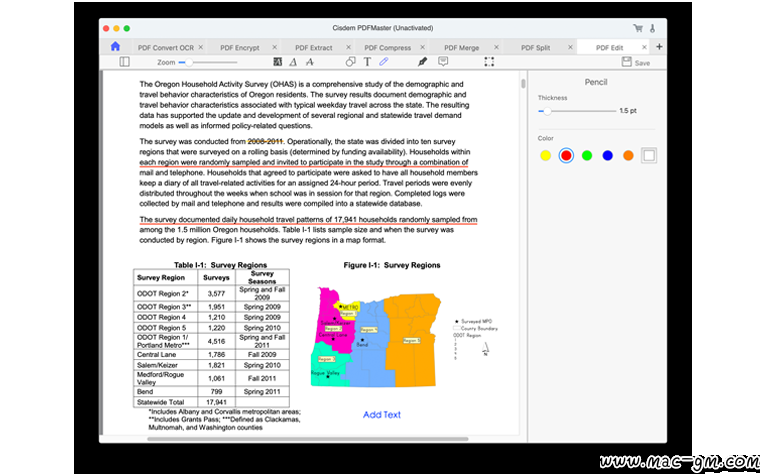Close the PDF Encrypt tab
Viewport: 760px width, 474px height.
[274, 47]
